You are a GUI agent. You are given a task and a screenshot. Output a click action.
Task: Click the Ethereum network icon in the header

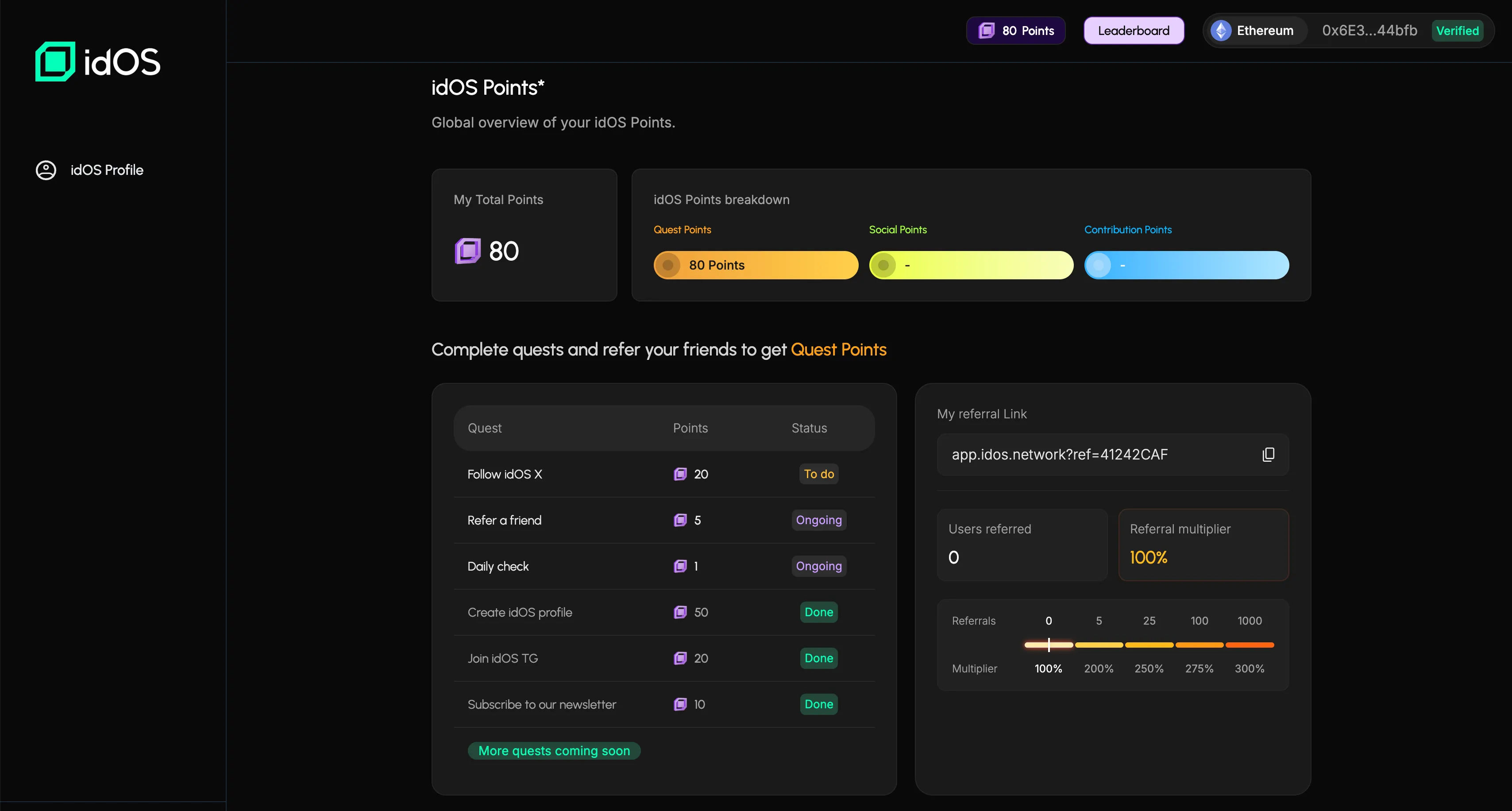click(x=1221, y=31)
